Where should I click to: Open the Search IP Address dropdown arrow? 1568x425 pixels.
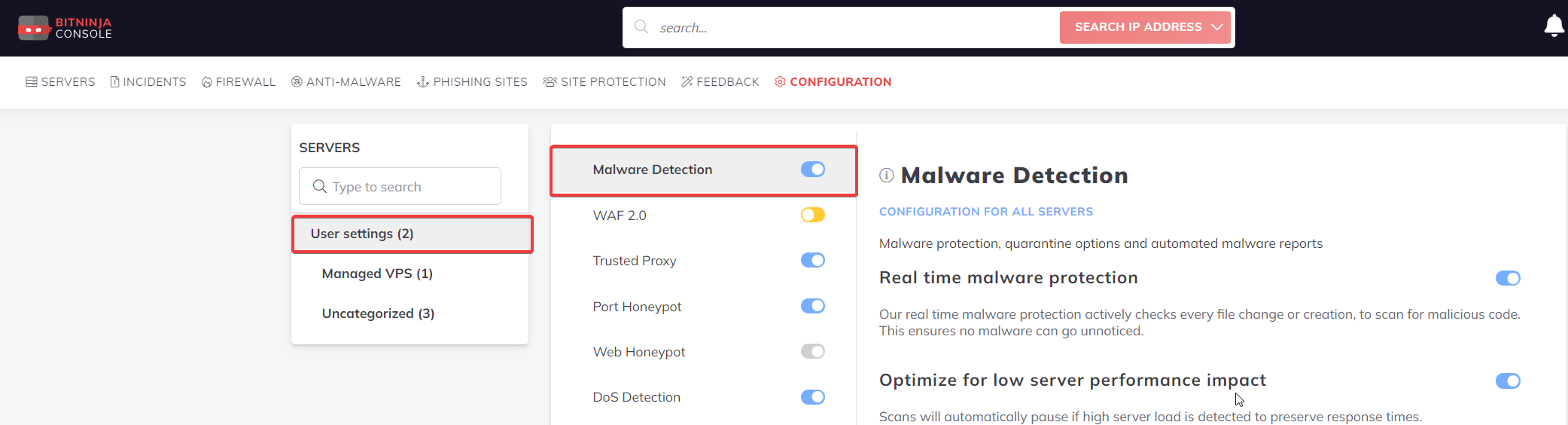[x=1216, y=27]
